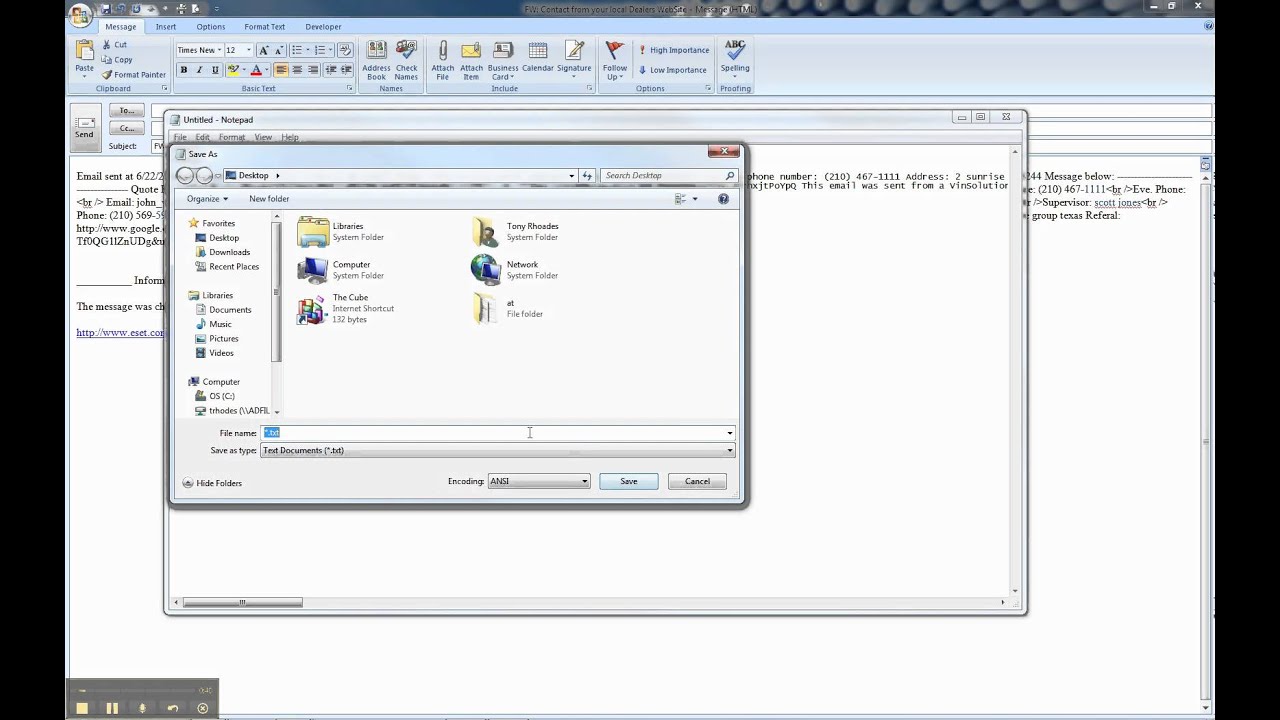Toggle Bold formatting in Basic Text

tap(183, 70)
